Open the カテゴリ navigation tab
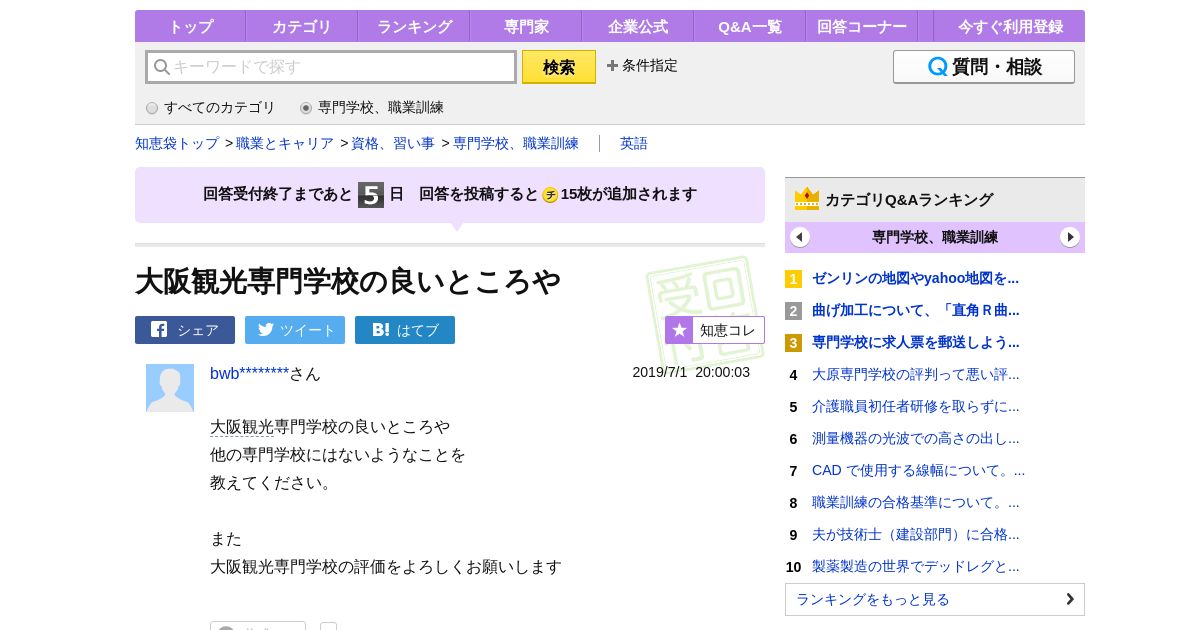Screen dimensions: 1200x630 point(301,27)
